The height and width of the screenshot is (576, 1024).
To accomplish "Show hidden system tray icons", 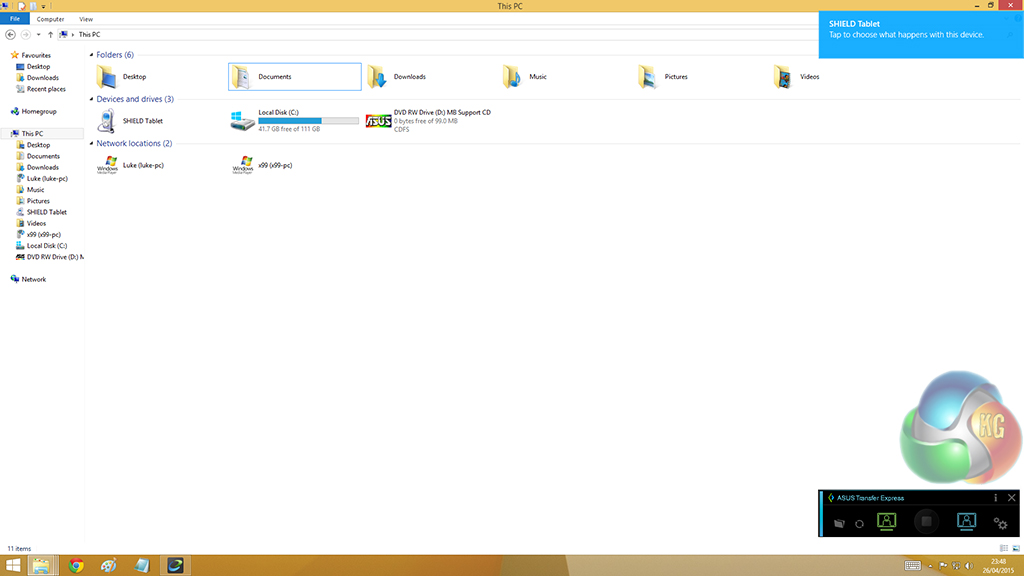I will pyautogui.click(x=930, y=566).
